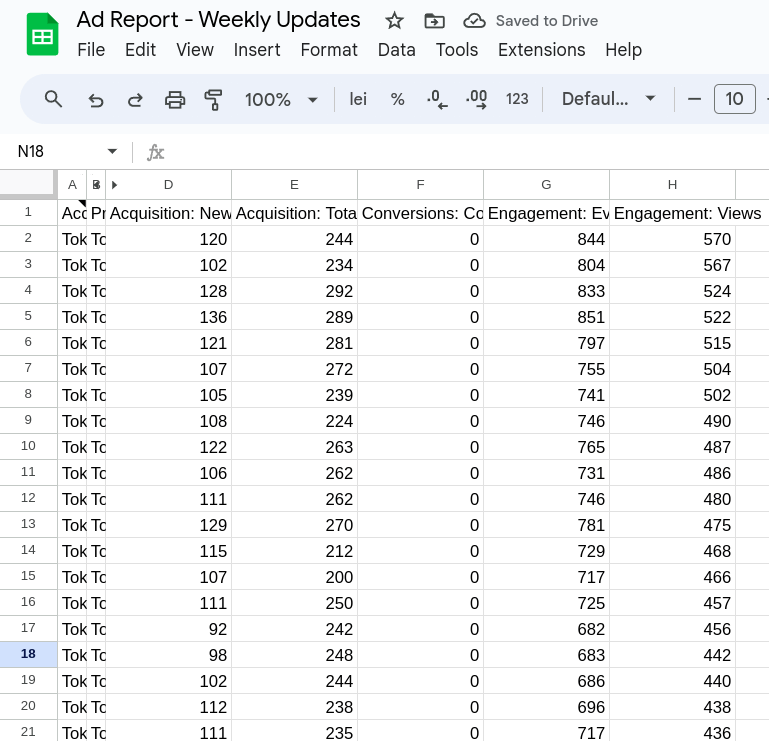Image resolution: width=769 pixels, height=741 pixels.
Task: Click the select-all corner box
Action: click(x=28, y=184)
